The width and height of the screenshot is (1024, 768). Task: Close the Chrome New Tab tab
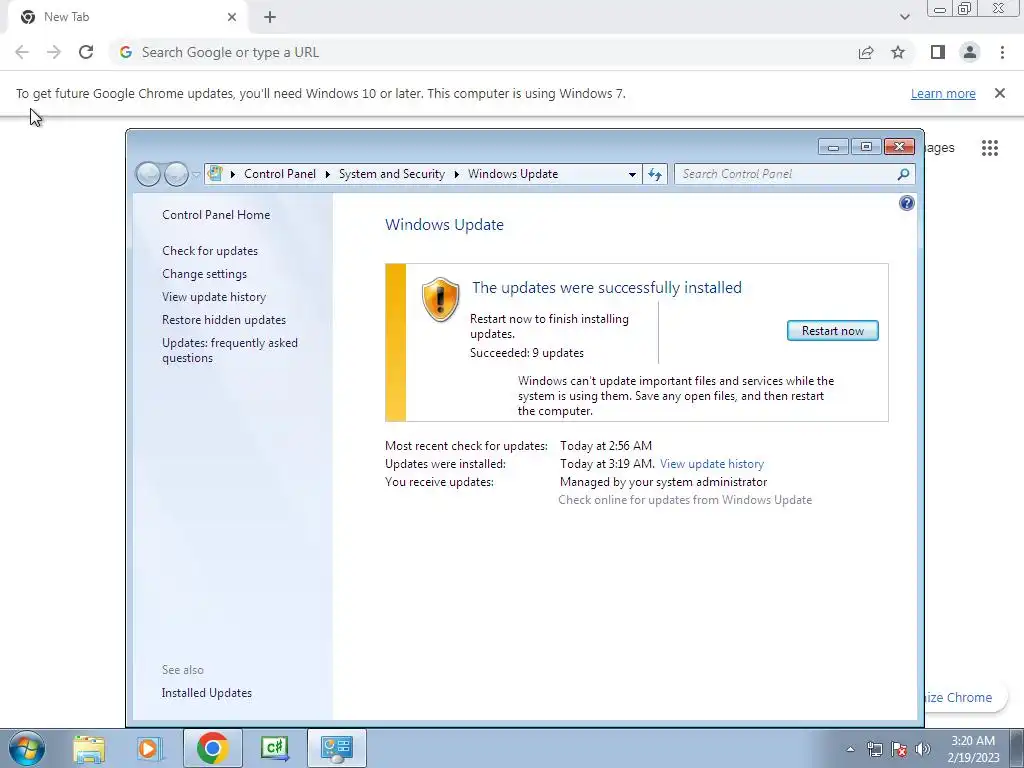tap(232, 17)
